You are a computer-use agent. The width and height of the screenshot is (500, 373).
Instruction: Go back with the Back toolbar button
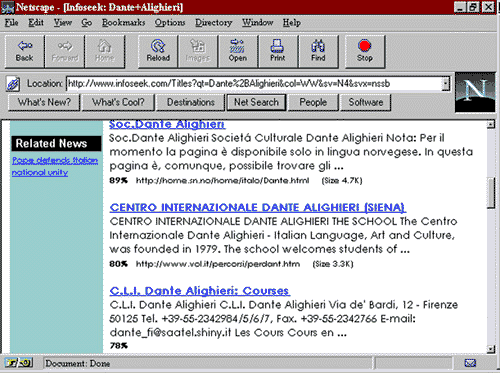tap(24, 52)
